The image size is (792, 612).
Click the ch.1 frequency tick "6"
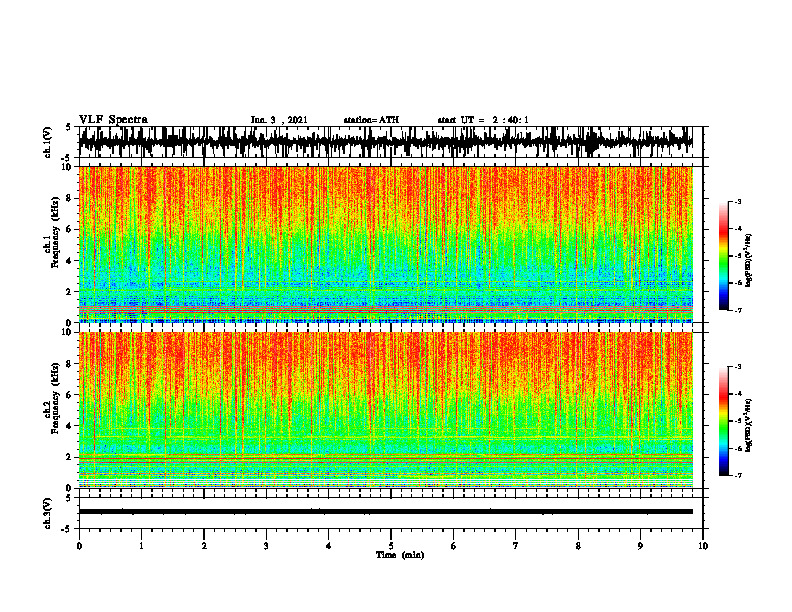[x=71, y=229]
